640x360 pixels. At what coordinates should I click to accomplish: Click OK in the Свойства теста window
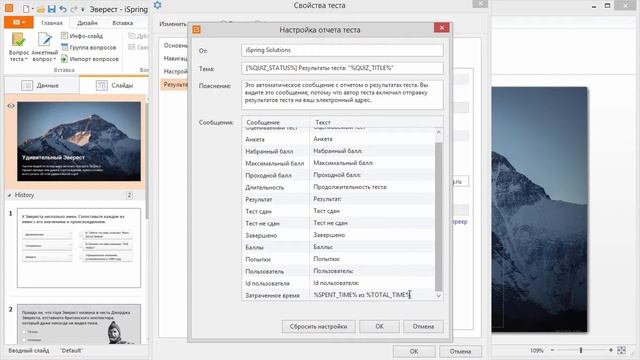pyautogui.click(x=414, y=351)
